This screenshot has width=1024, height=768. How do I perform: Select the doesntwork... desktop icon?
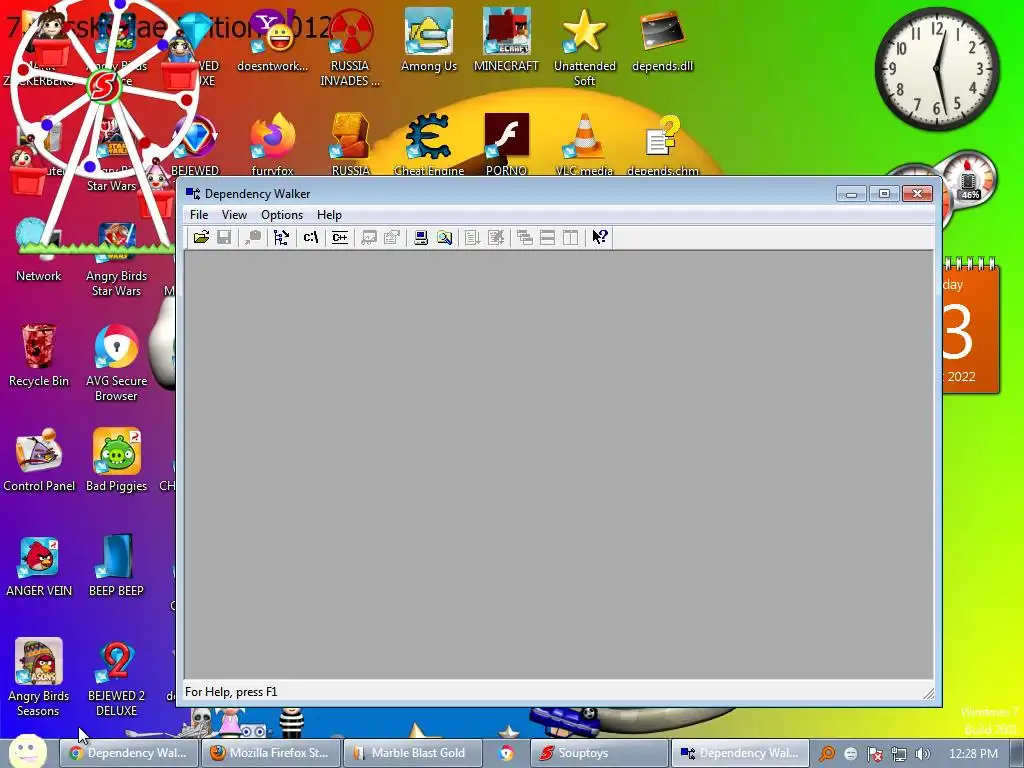(272, 40)
